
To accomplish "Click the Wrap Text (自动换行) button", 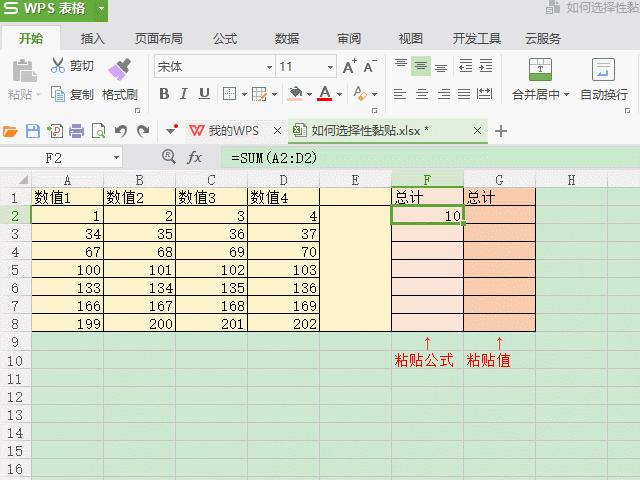I will pos(604,80).
